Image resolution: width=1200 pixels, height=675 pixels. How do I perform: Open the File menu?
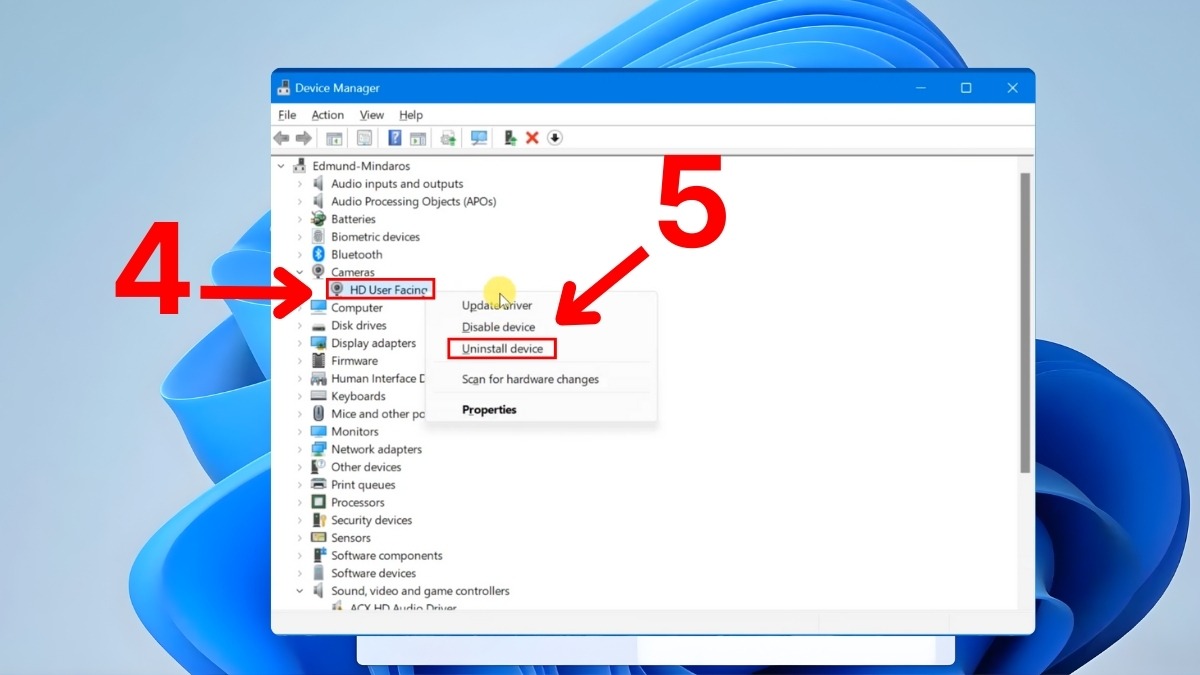click(x=287, y=115)
